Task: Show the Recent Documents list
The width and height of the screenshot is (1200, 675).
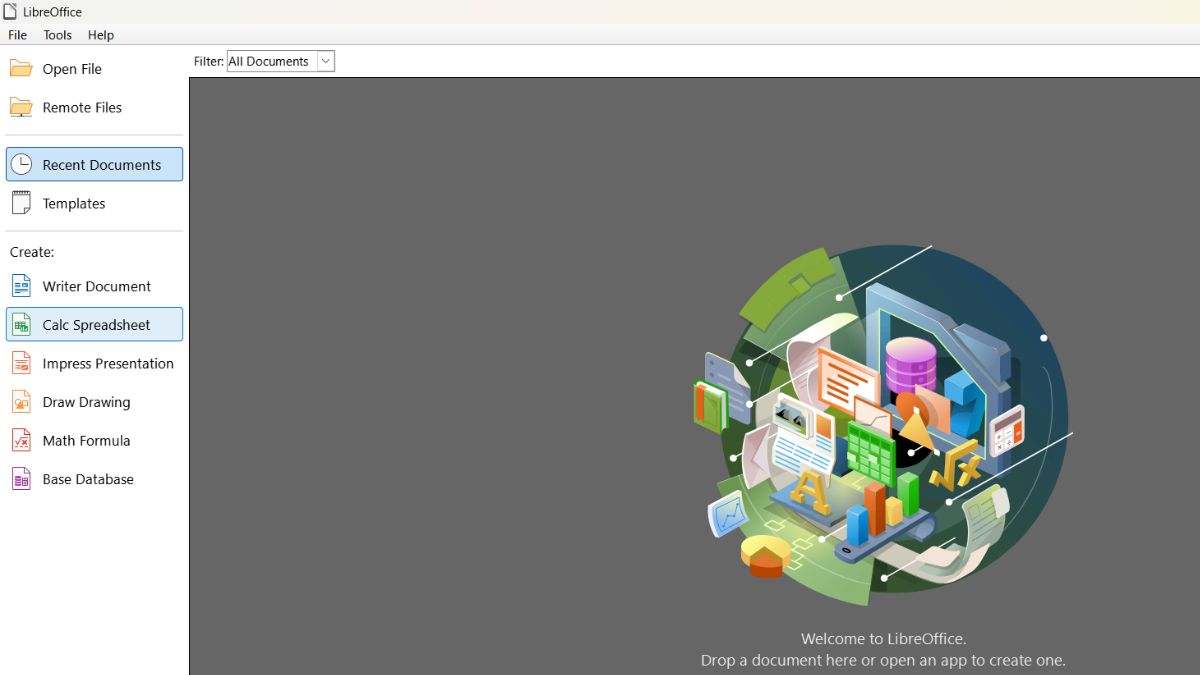Action: pyautogui.click(x=95, y=165)
